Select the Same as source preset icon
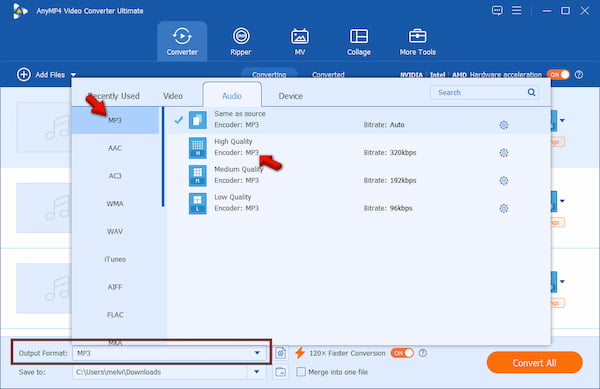 (197, 120)
